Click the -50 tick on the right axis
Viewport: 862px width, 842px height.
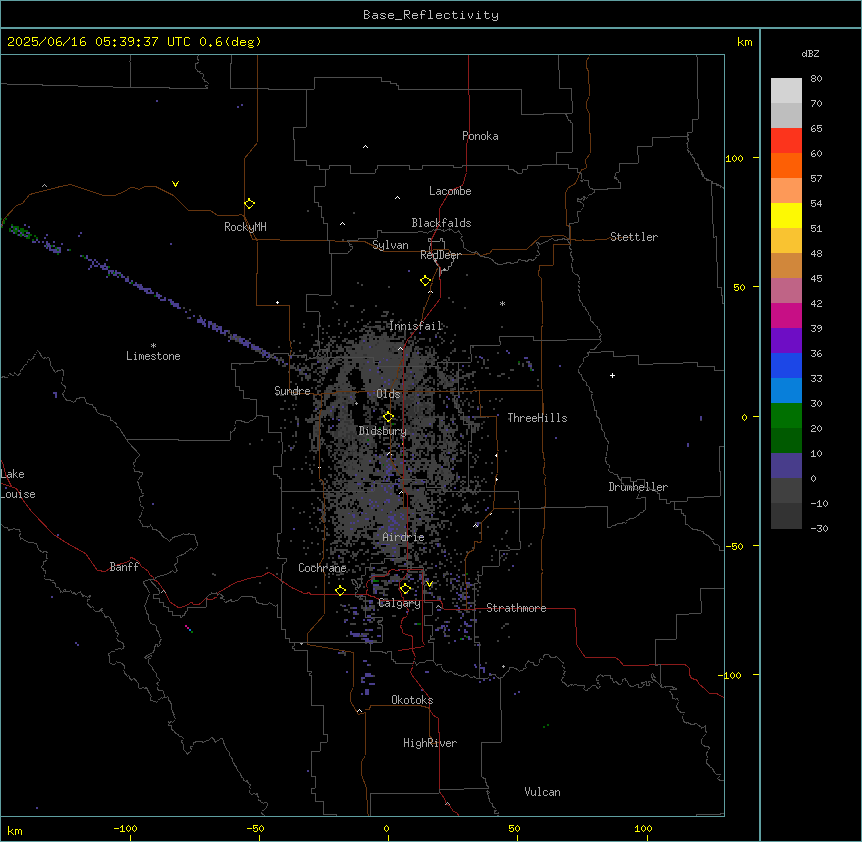pyautogui.click(x=734, y=546)
